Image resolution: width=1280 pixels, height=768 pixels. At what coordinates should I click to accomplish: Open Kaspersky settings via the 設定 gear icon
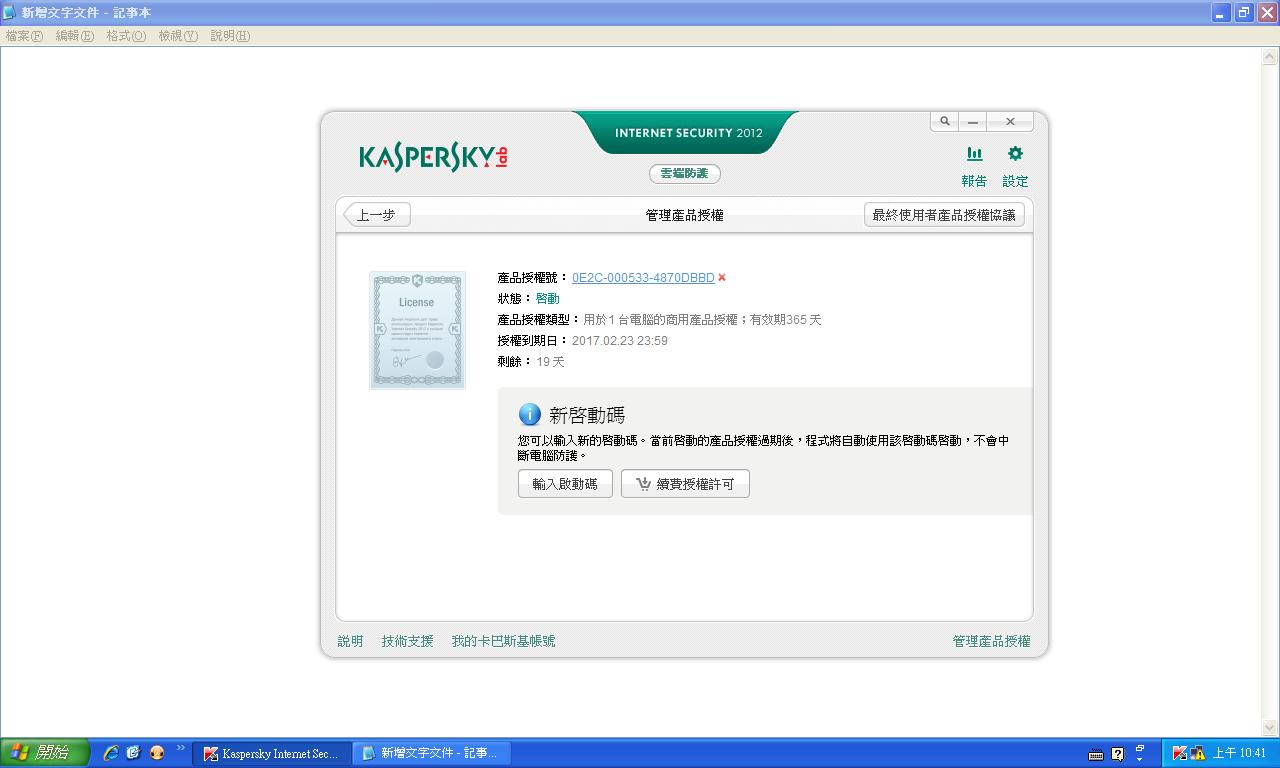pyautogui.click(x=1014, y=163)
